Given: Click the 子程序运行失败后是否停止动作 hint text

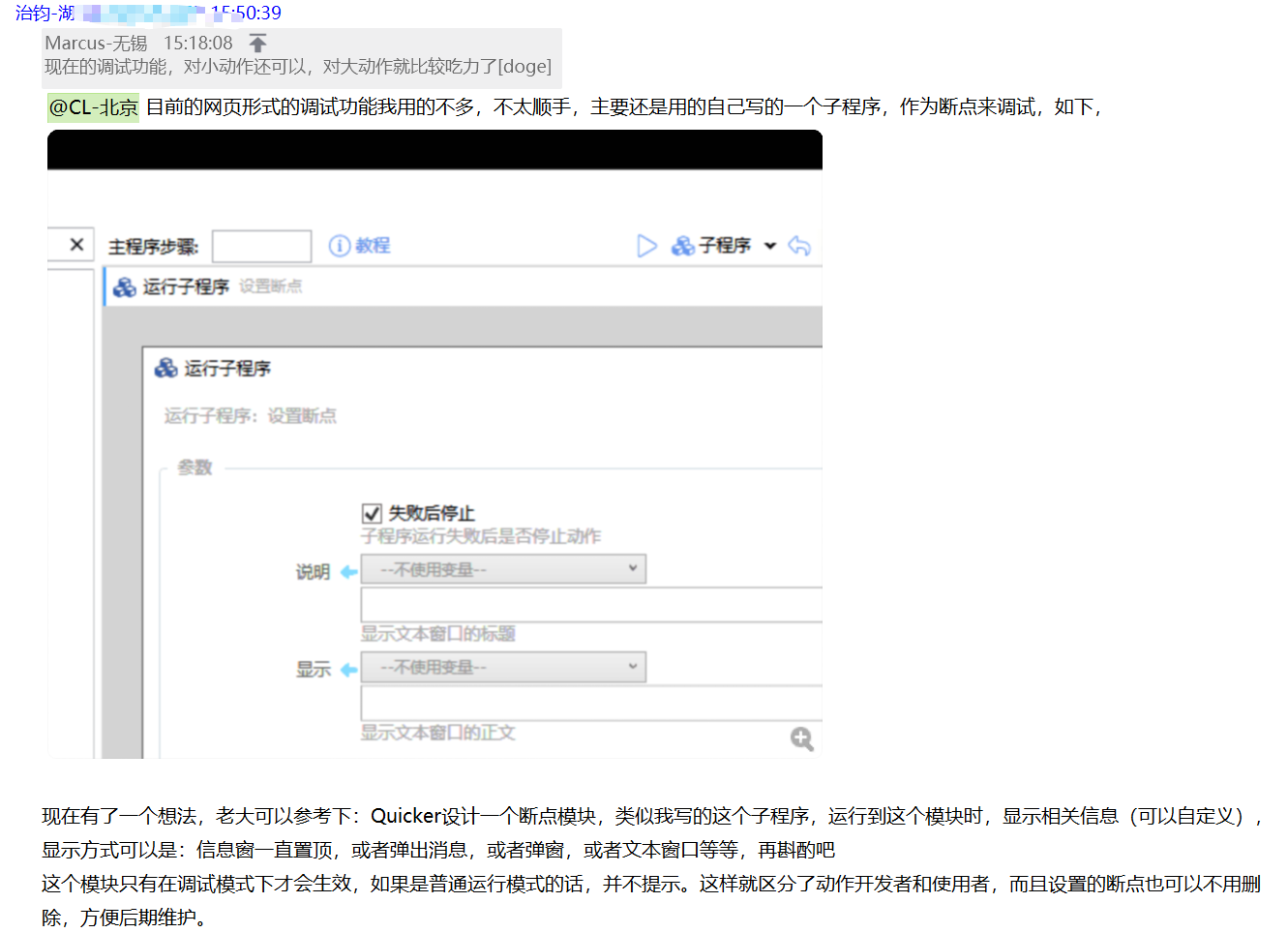Looking at the screenshot, I should (481, 536).
